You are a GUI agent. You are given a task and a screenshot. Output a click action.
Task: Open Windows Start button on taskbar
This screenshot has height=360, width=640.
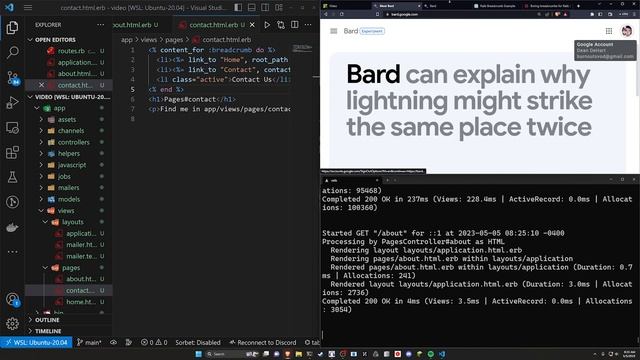[198, 354]
